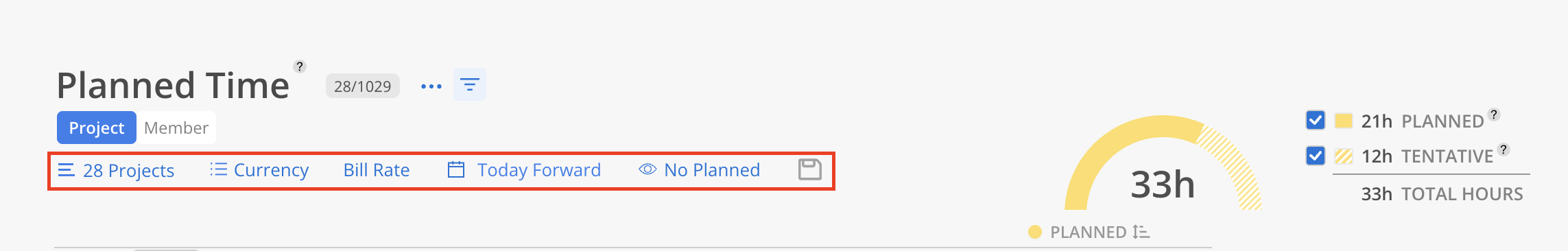
Task: Switch to the Project tab
Action: 97,128
